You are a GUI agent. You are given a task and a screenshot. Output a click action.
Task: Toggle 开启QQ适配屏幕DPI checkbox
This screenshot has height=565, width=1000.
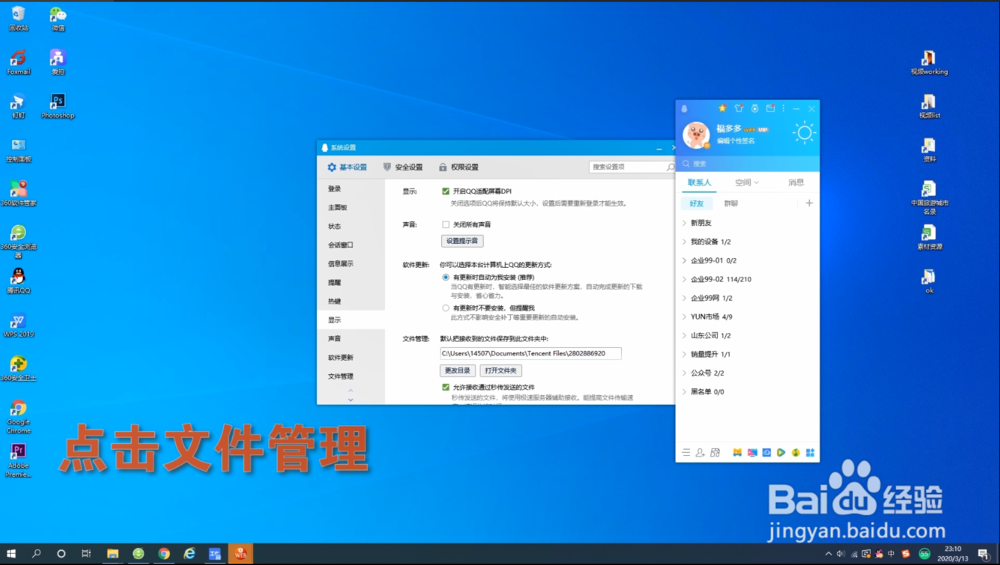point(446,191)
